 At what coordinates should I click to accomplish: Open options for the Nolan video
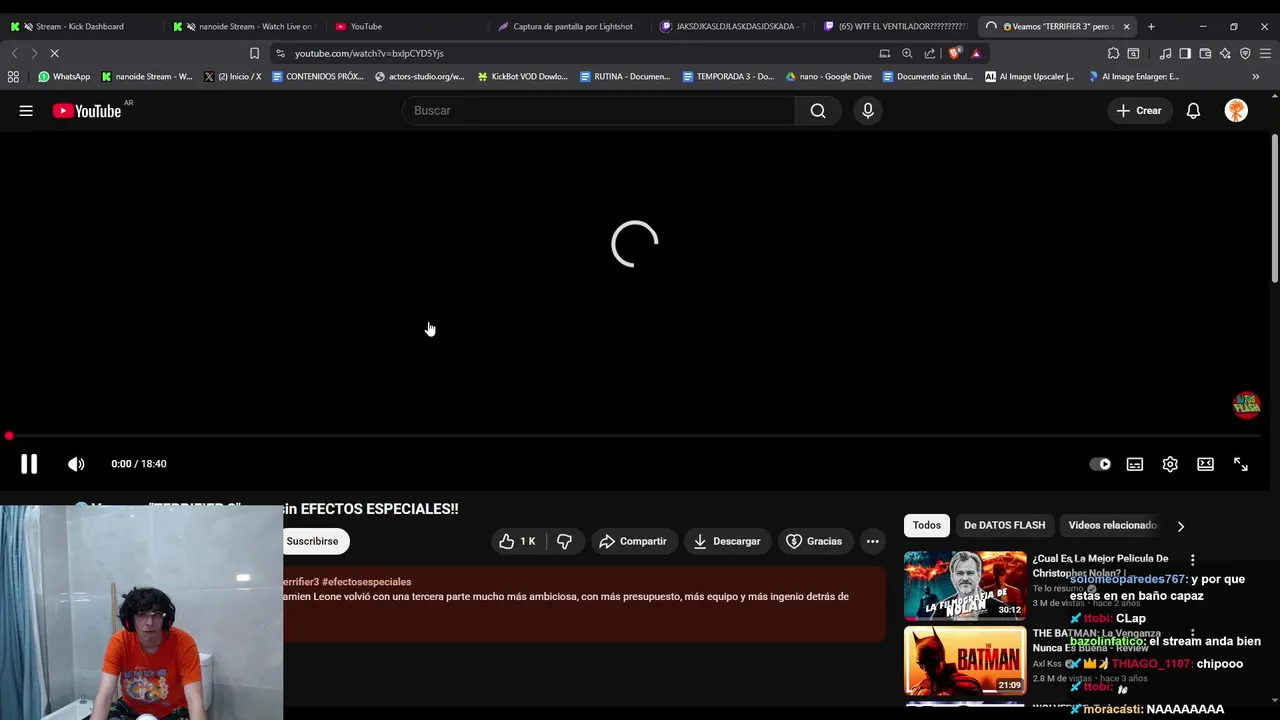(1192, 560)
